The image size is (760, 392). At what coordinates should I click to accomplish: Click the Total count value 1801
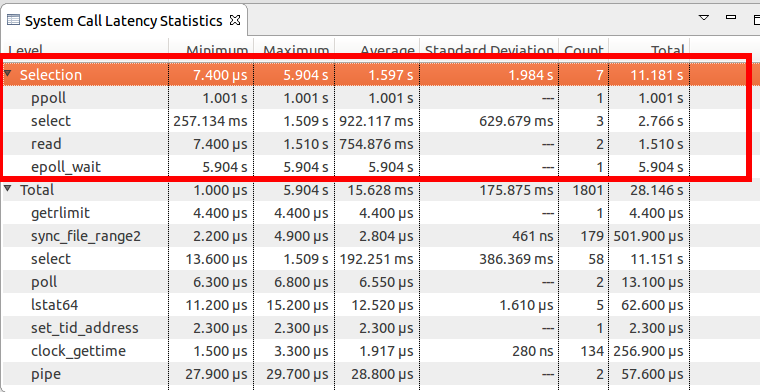tap(587, 190)
